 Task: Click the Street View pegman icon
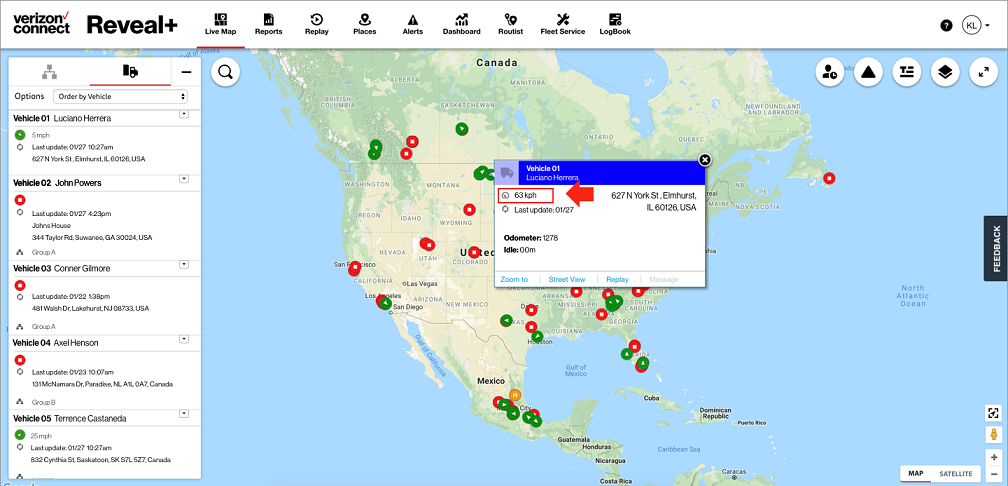994,435
